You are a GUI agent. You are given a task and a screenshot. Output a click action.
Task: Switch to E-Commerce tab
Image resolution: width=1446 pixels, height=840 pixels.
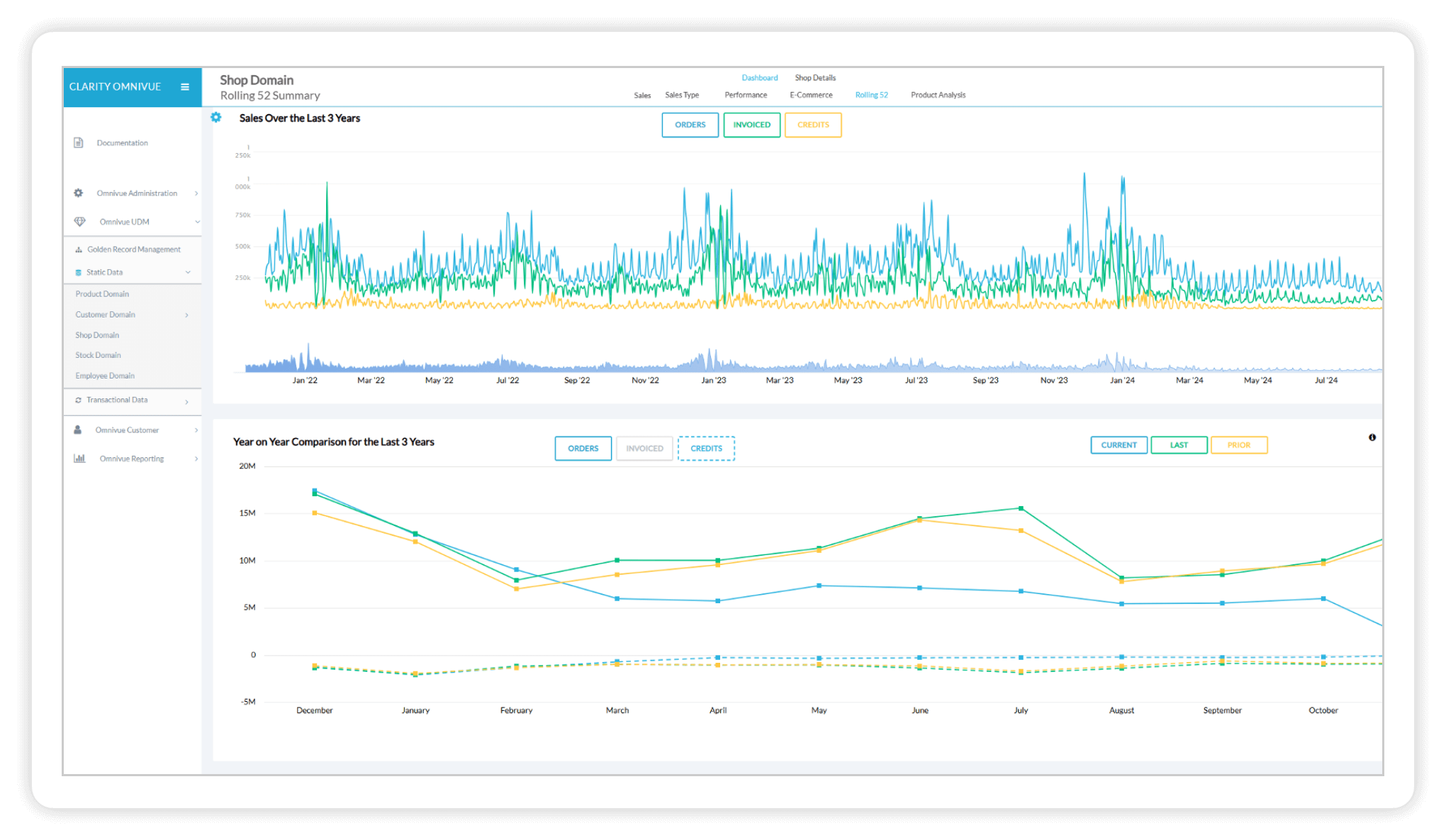click(x=811, y=95)
